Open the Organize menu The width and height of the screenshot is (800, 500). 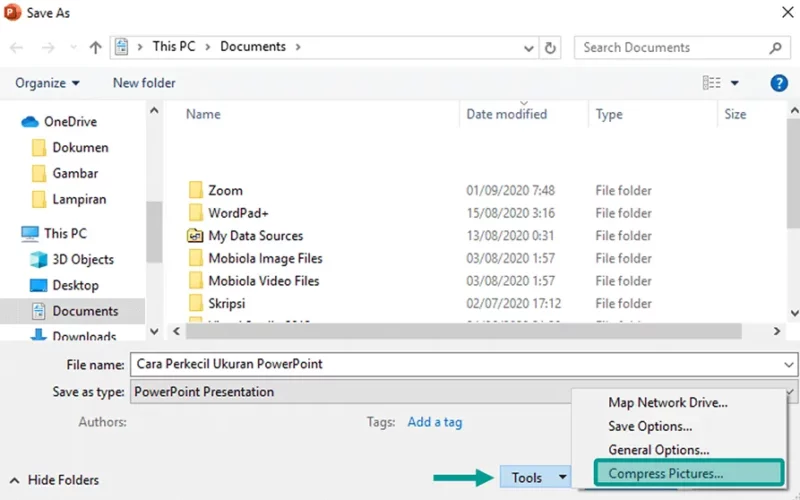coord(47,83)
